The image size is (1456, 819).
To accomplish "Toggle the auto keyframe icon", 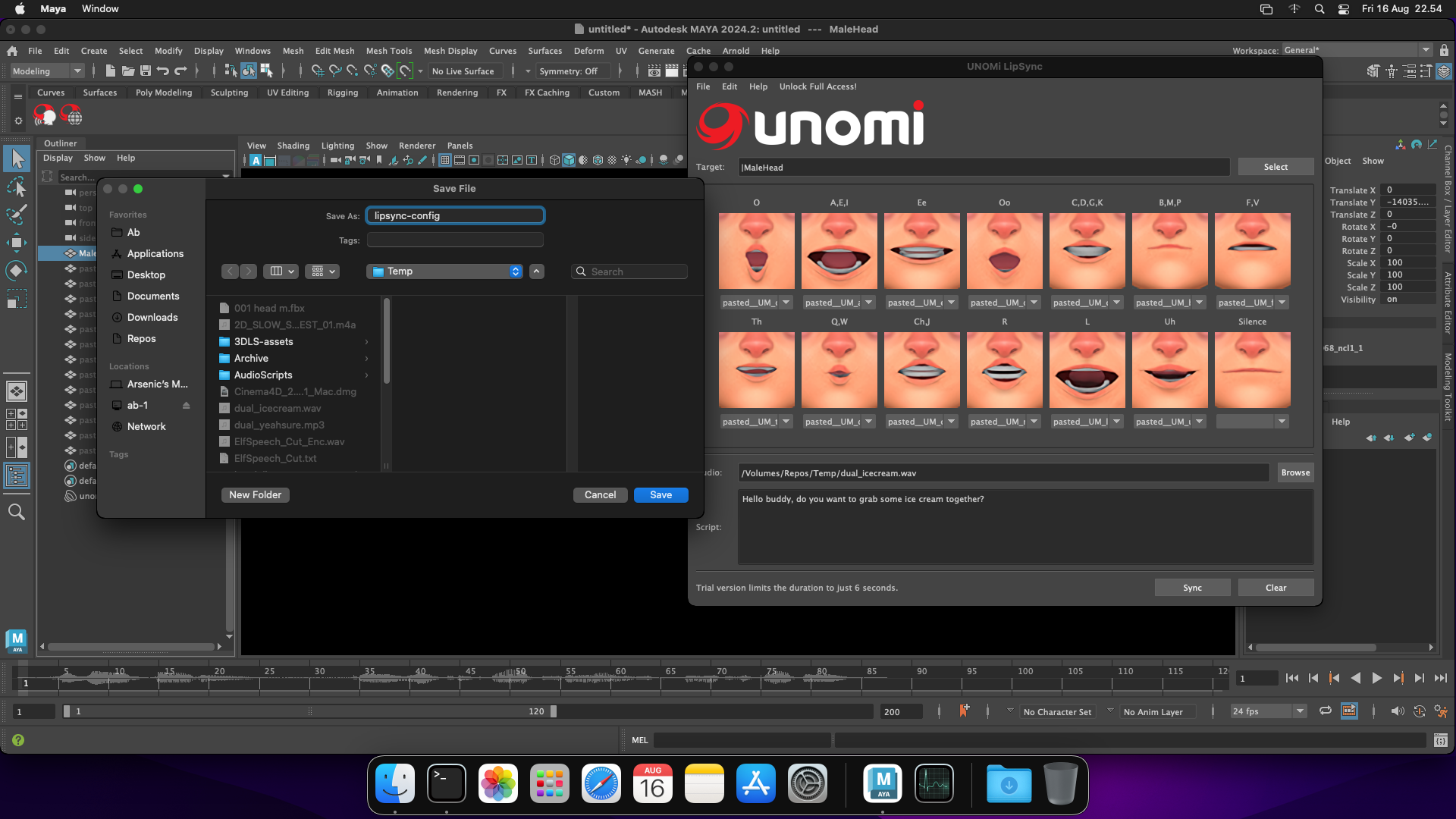I will pyautogui.click(x=1419, y=711).
